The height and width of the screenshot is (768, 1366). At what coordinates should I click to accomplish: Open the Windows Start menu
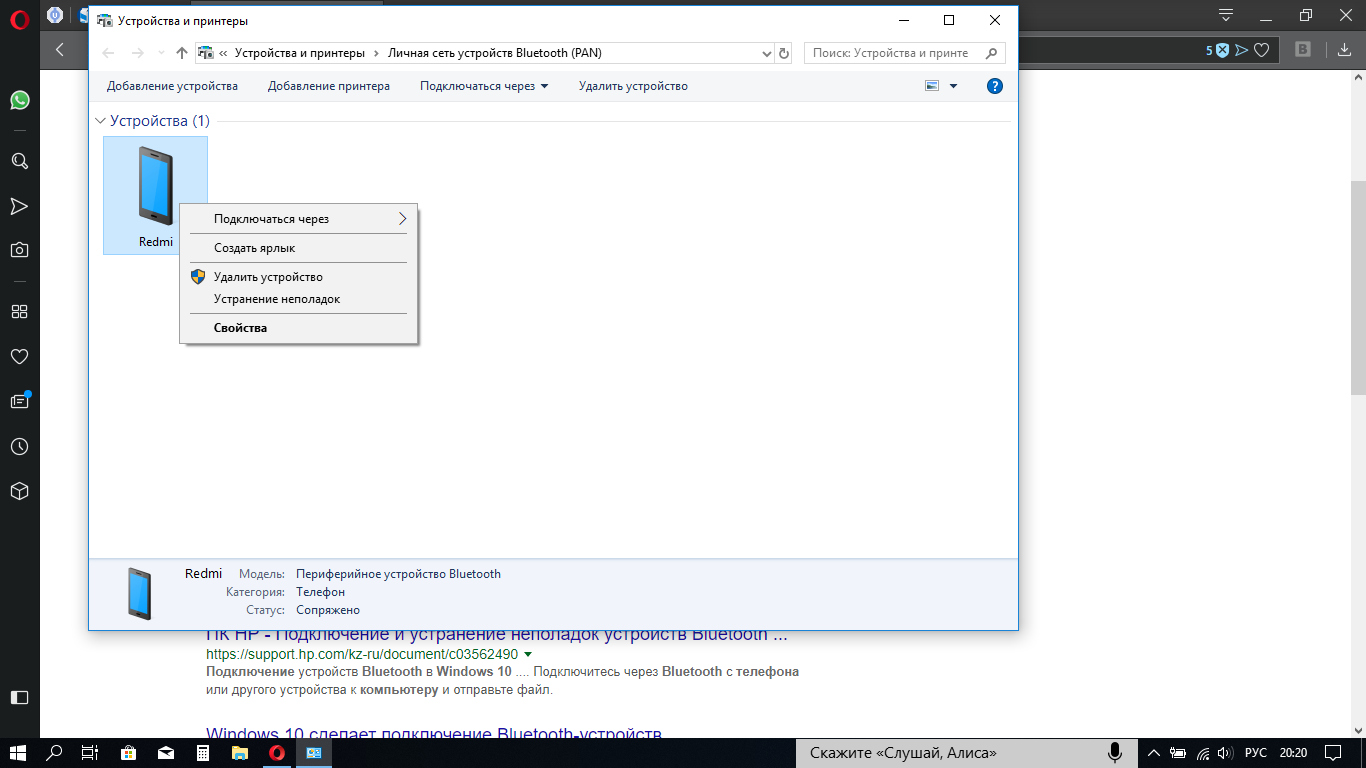[x=19, y=753]
